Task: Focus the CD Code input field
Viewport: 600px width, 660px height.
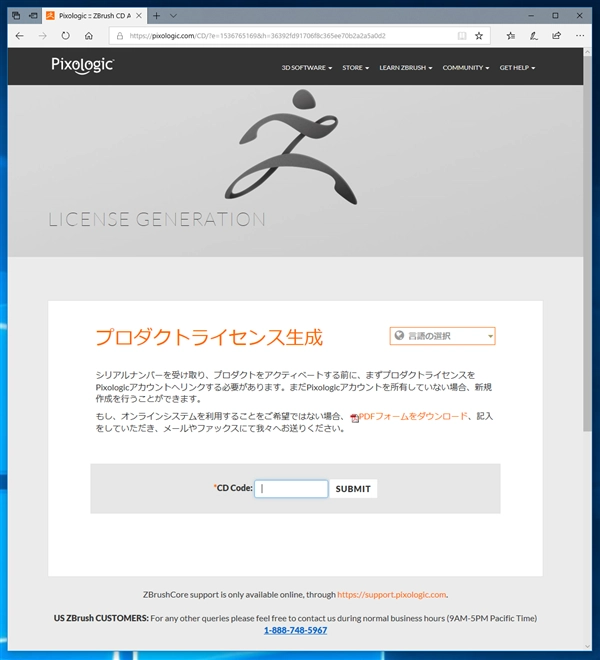Action: pyautogui.click(x=291, y=489)
